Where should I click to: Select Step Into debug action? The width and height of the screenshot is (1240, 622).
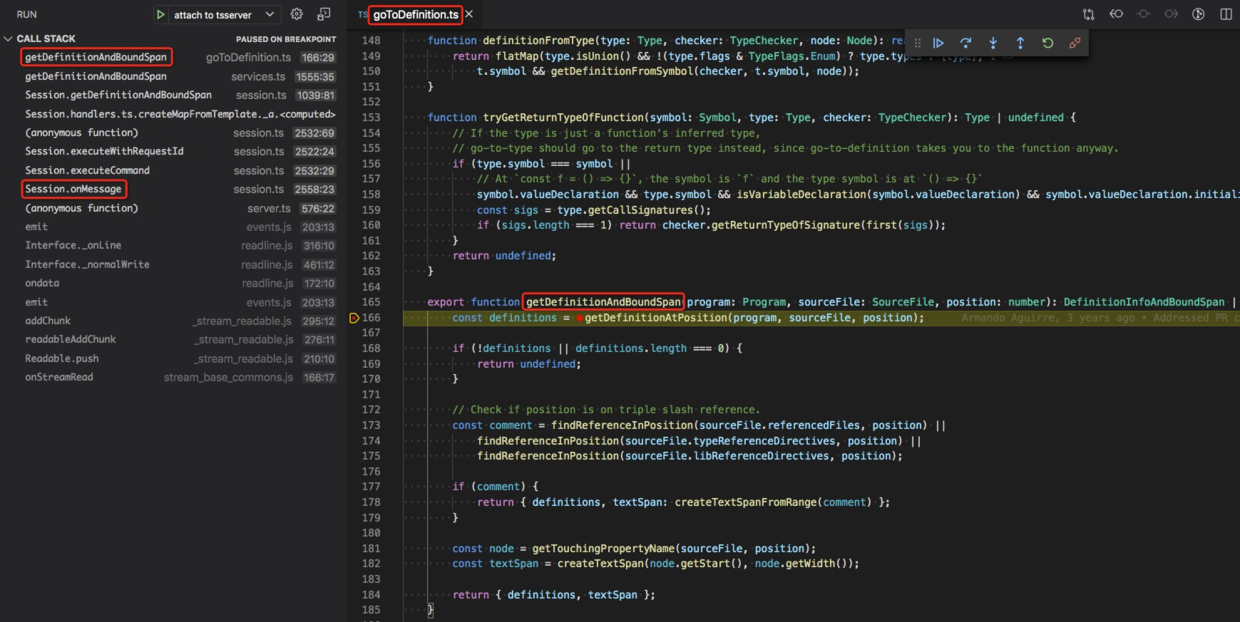point(991,43)
